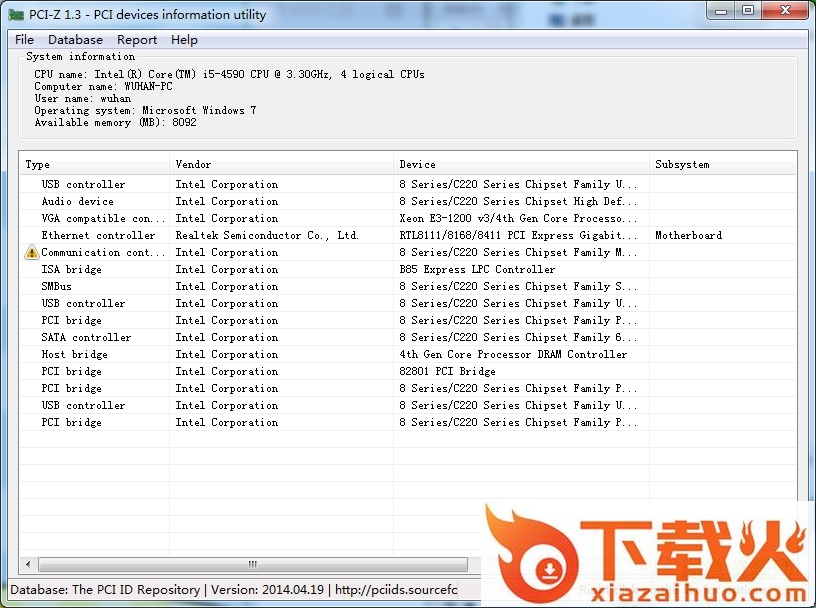Screen dimensions: 816x608
Task: Select the SATA controller row
Action: click(408, 337)
